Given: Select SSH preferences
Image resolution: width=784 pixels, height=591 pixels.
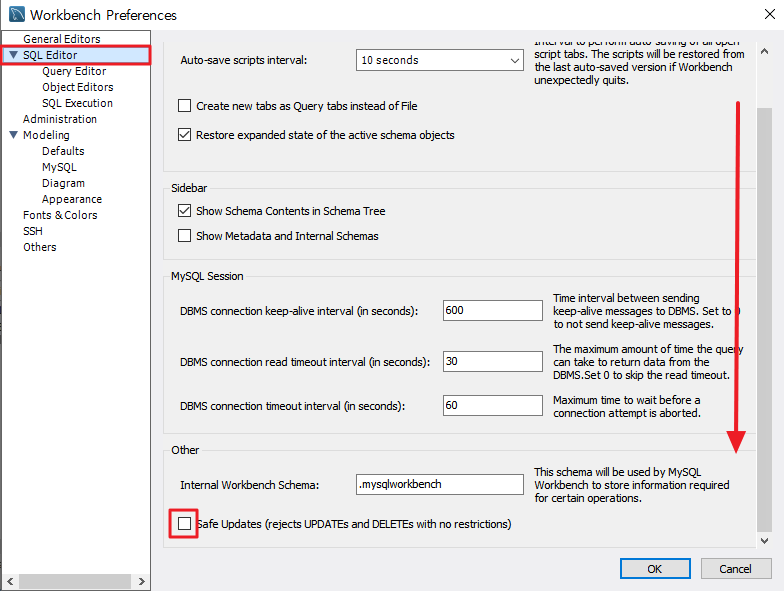Looking at the screenshot, I should coord(32,231).
